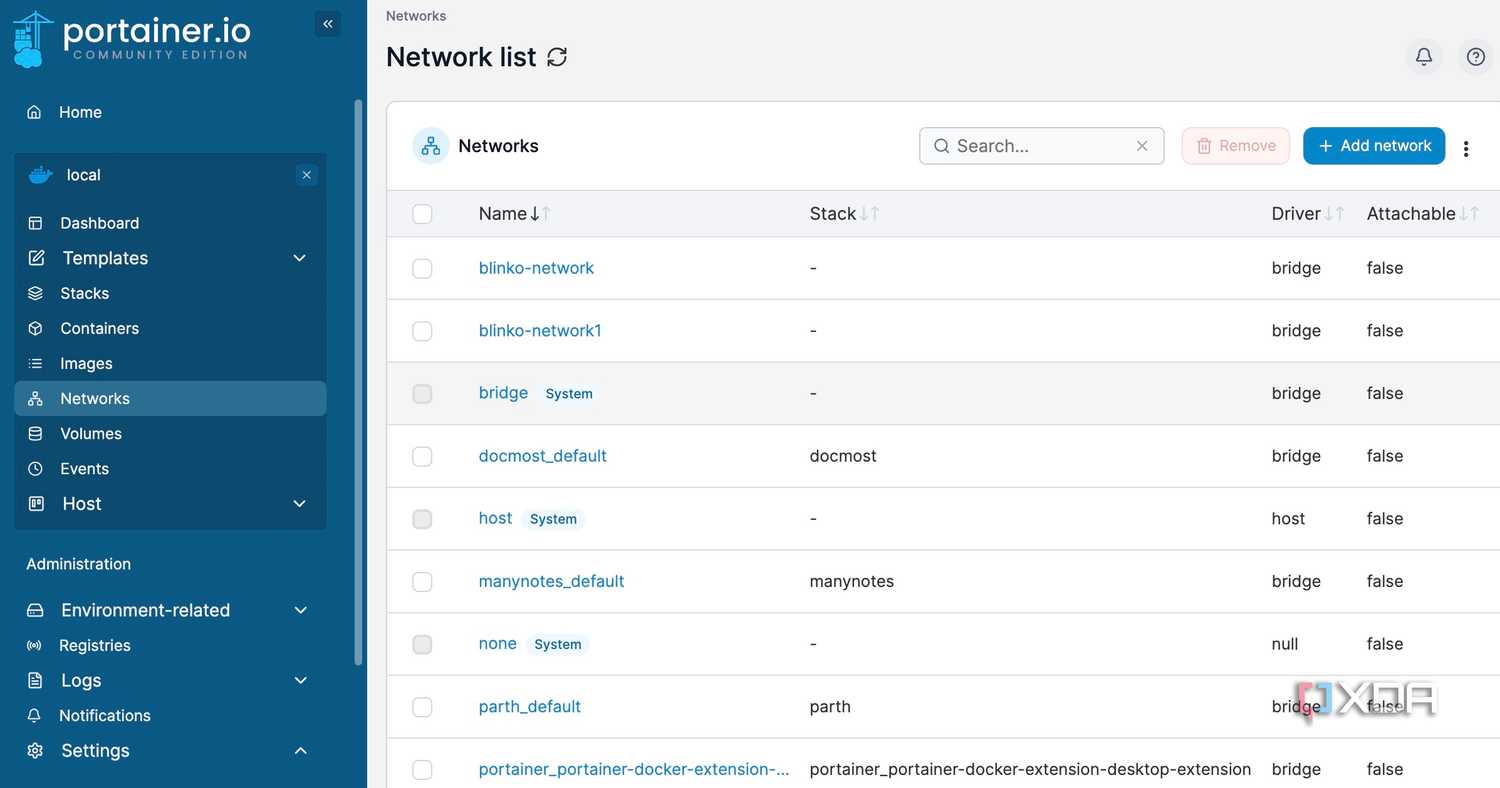Click the Remove button
Image resolution: width=1500 pixels, height=788 pixels.
tap(1236, 146)
